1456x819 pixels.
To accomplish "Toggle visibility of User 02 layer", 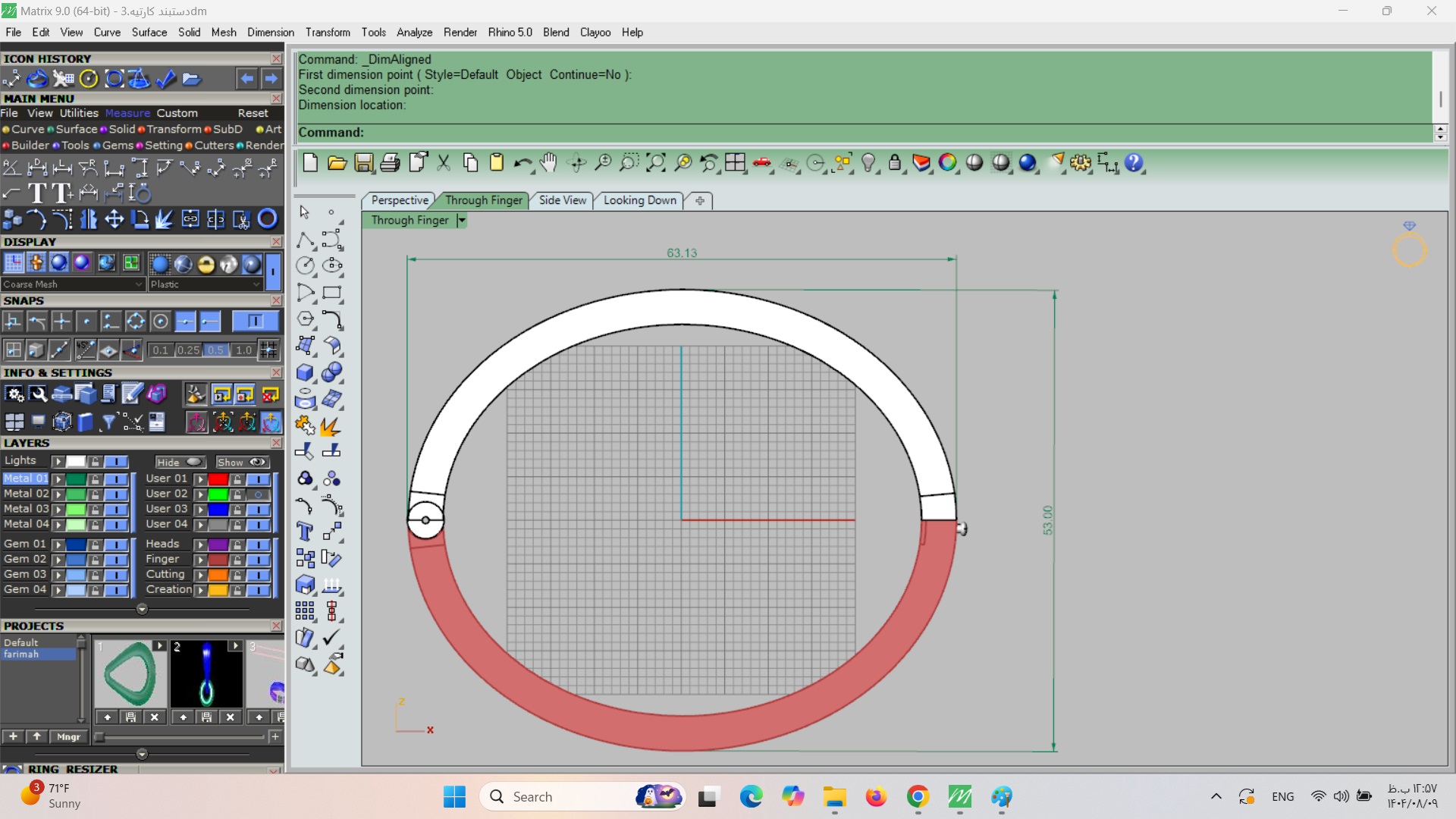I will [x=259, y=494].
